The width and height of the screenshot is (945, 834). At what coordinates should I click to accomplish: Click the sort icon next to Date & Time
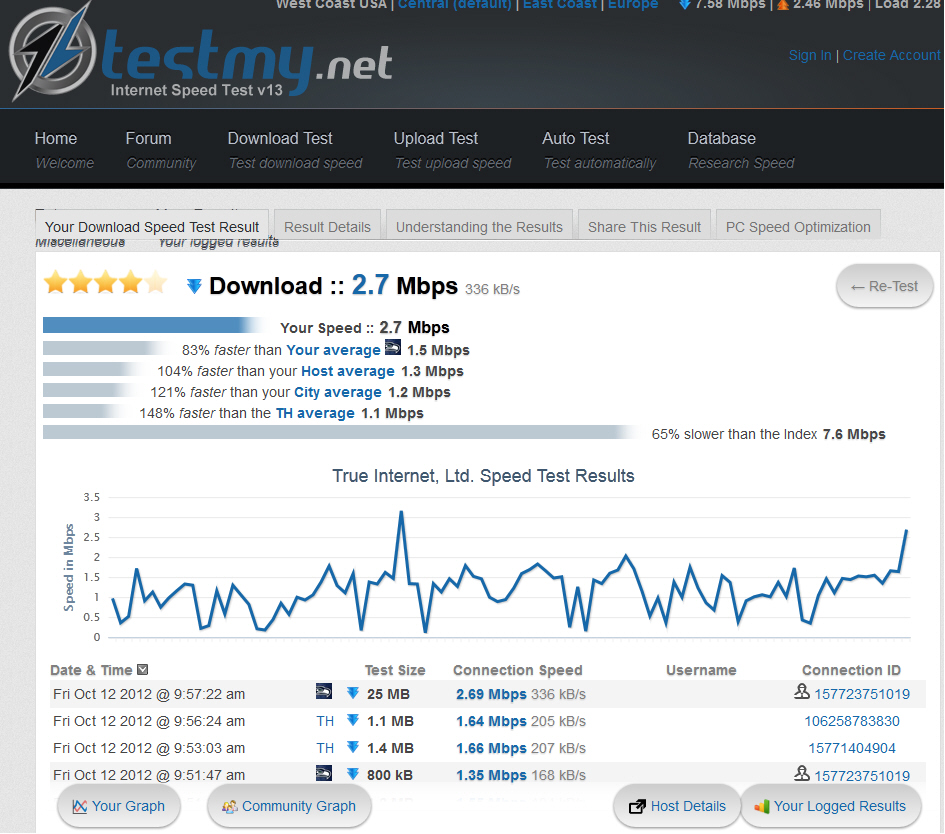point(143,669)
